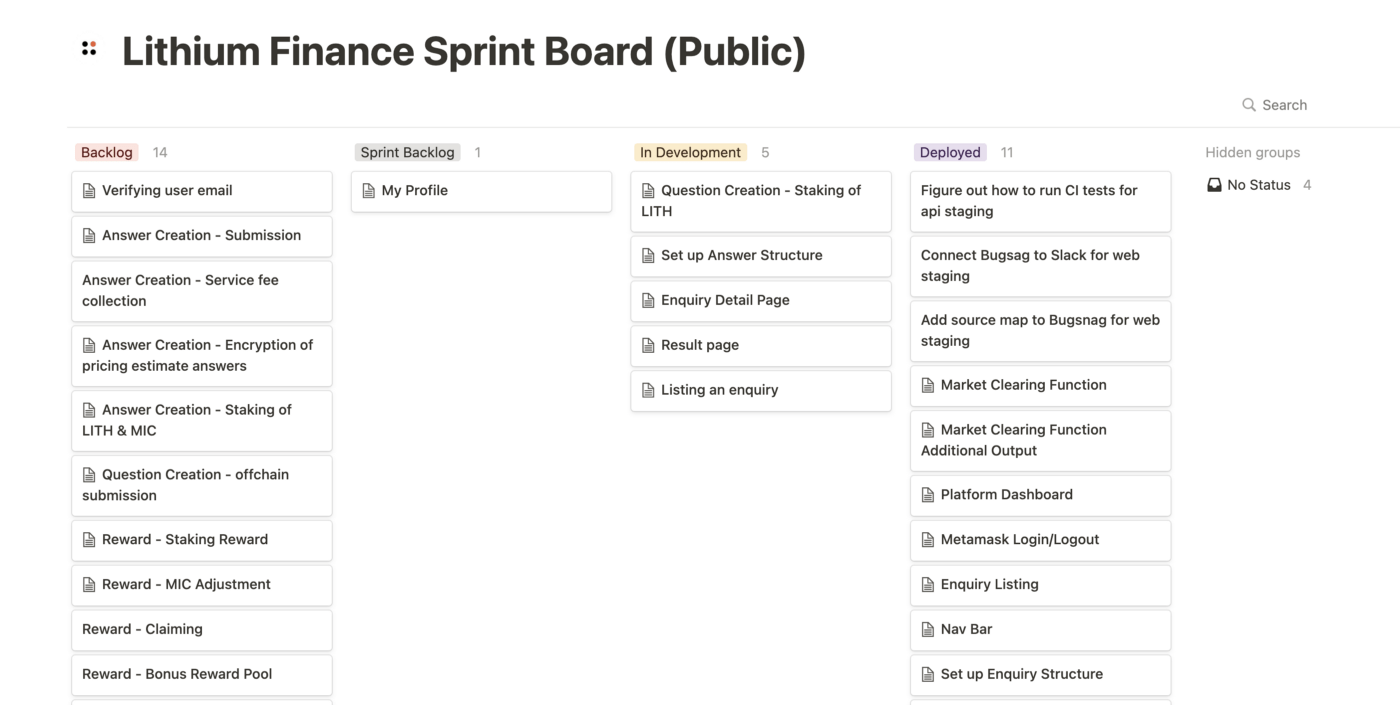Open the Enquiry Listing title text
This screenshot has height=705, width=1400.
pyautogui.click(x=990, y=584)
